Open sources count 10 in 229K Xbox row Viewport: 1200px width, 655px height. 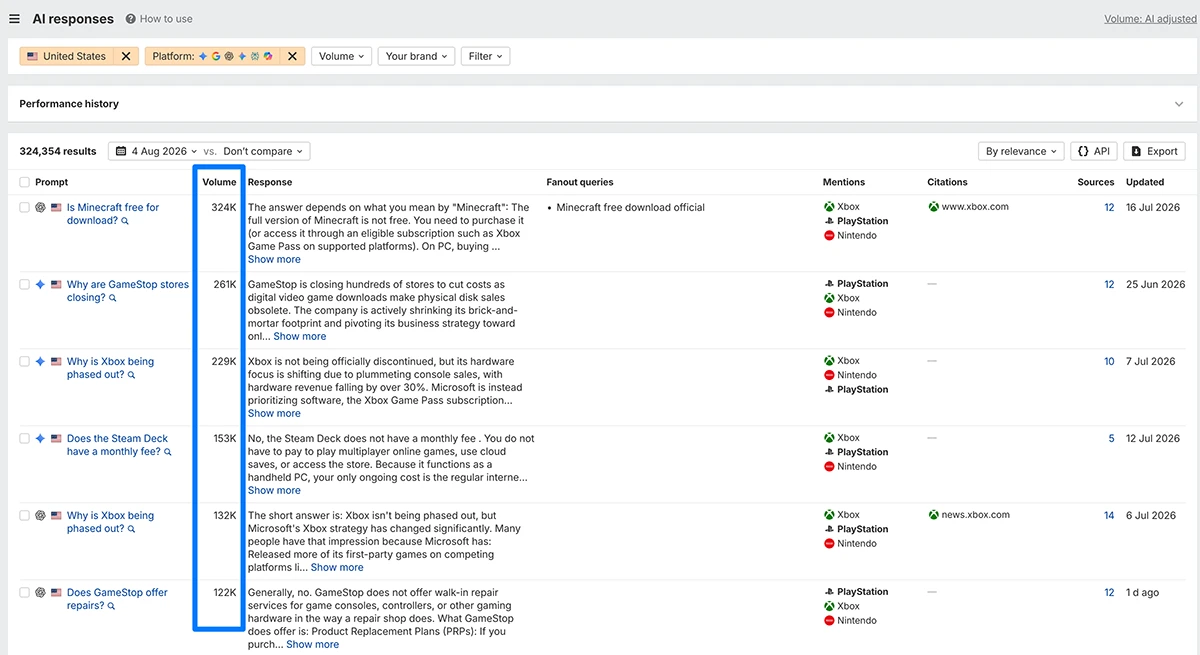click(1109, 362)
